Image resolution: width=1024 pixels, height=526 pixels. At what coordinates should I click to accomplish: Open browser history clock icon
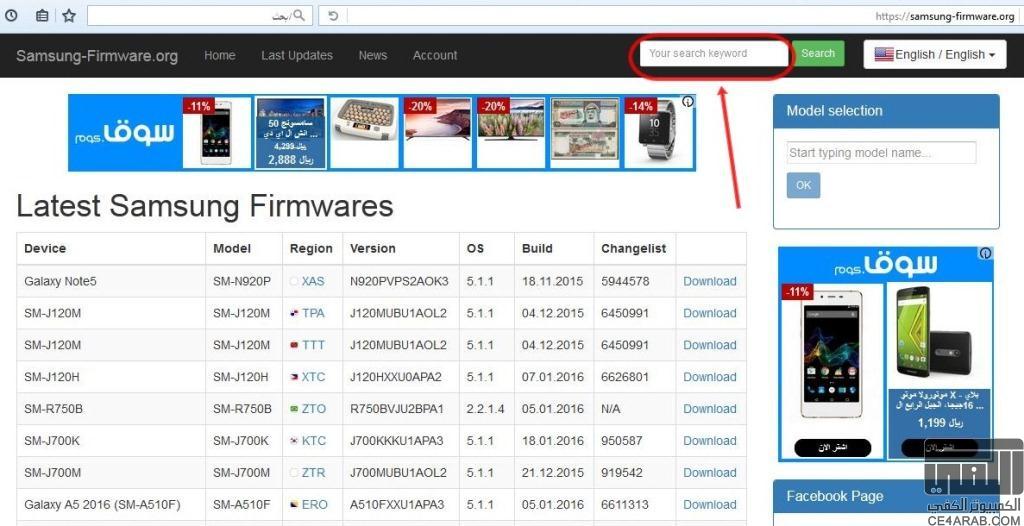[10, 16]
